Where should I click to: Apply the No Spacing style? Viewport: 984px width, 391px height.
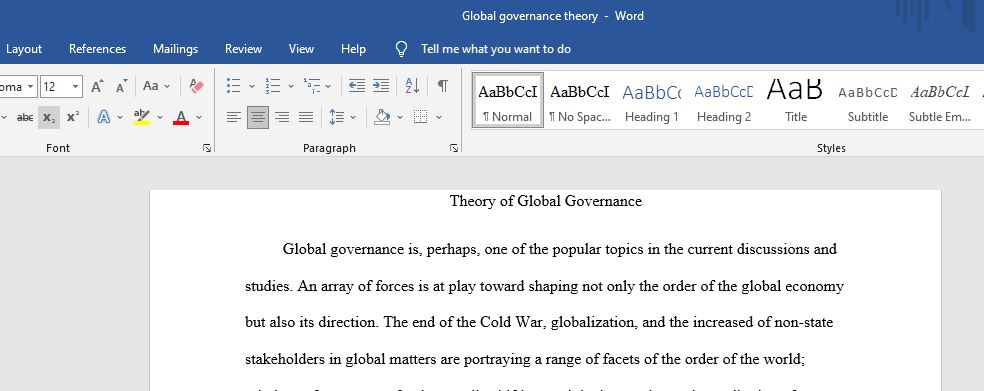(x=580, y=100)
